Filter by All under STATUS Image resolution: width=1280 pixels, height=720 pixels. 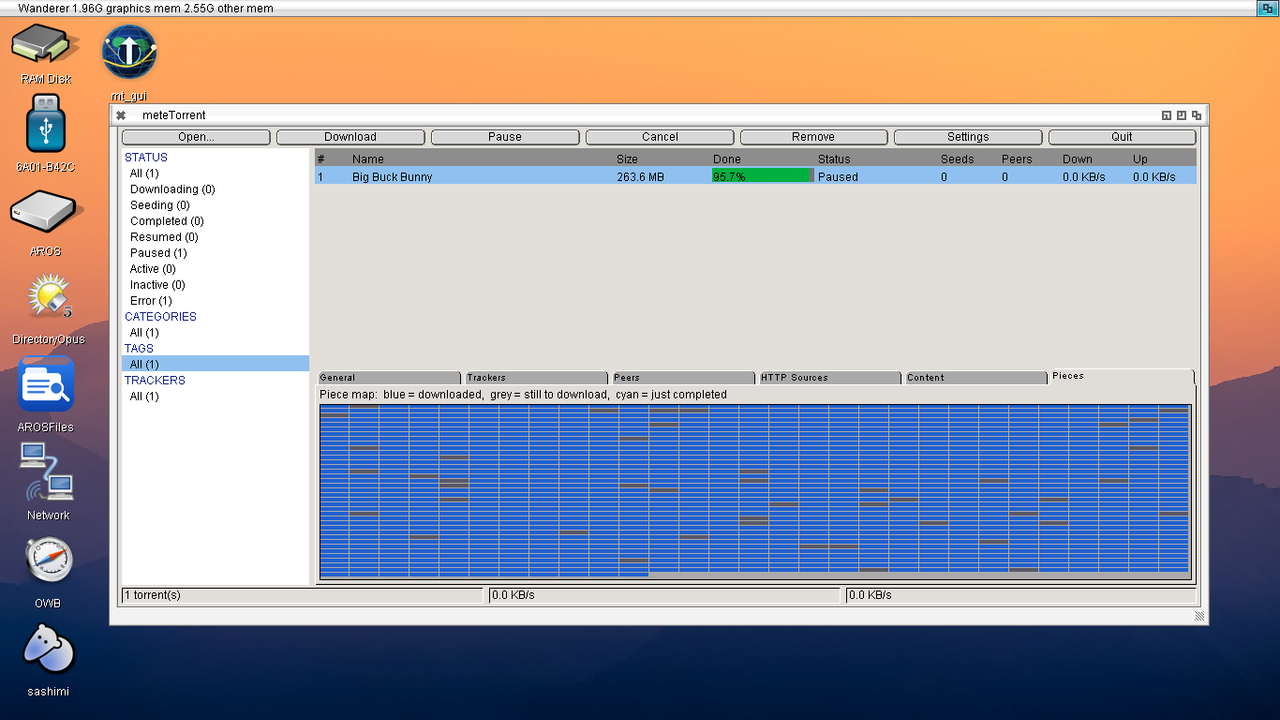click(x=144, y=173)
